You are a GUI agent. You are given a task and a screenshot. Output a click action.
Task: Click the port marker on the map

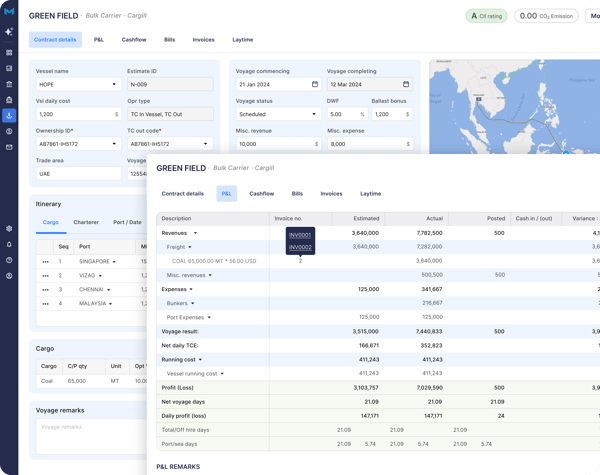pos(478,99)
